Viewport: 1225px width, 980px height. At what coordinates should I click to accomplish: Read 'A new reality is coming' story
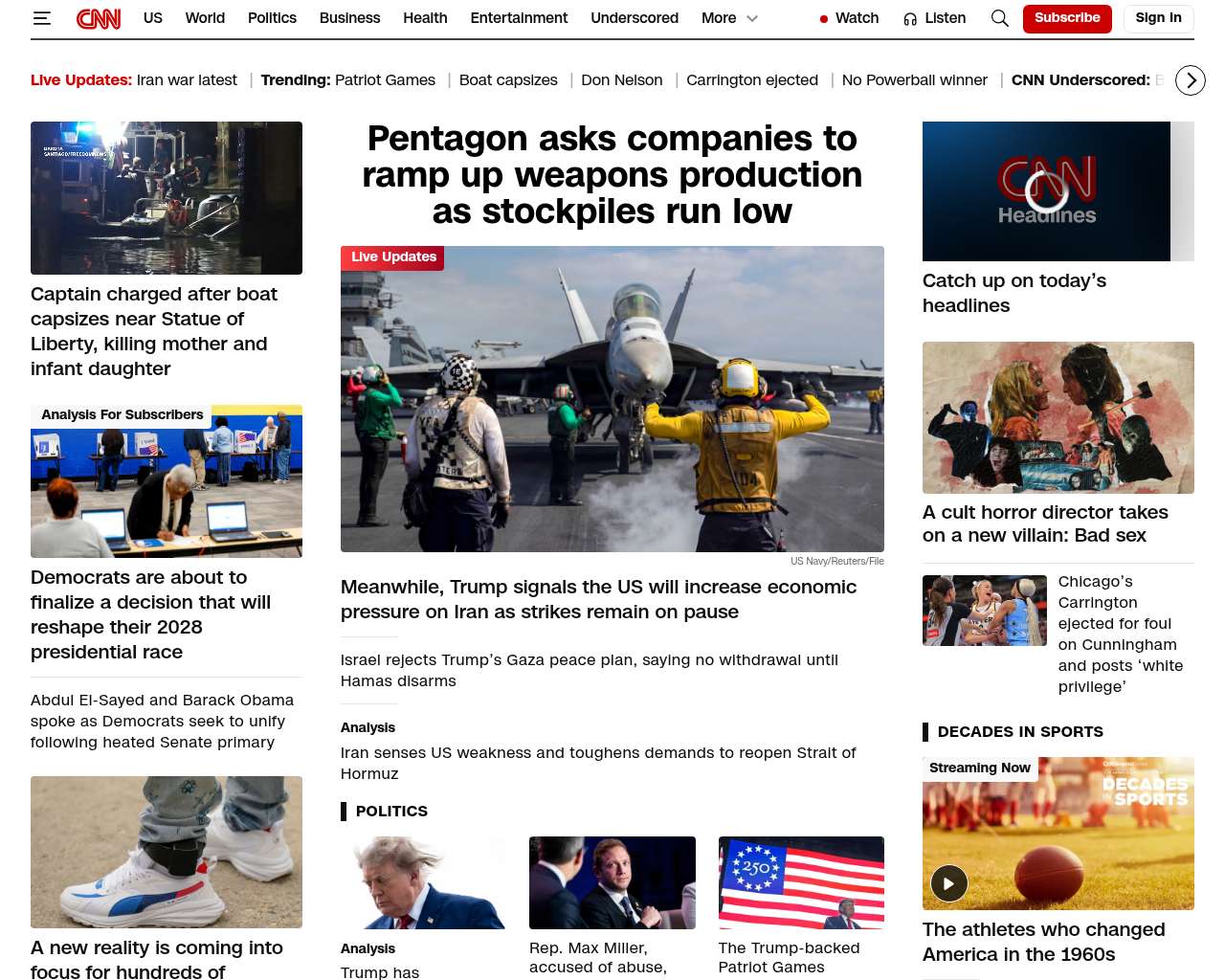(157, 959)
